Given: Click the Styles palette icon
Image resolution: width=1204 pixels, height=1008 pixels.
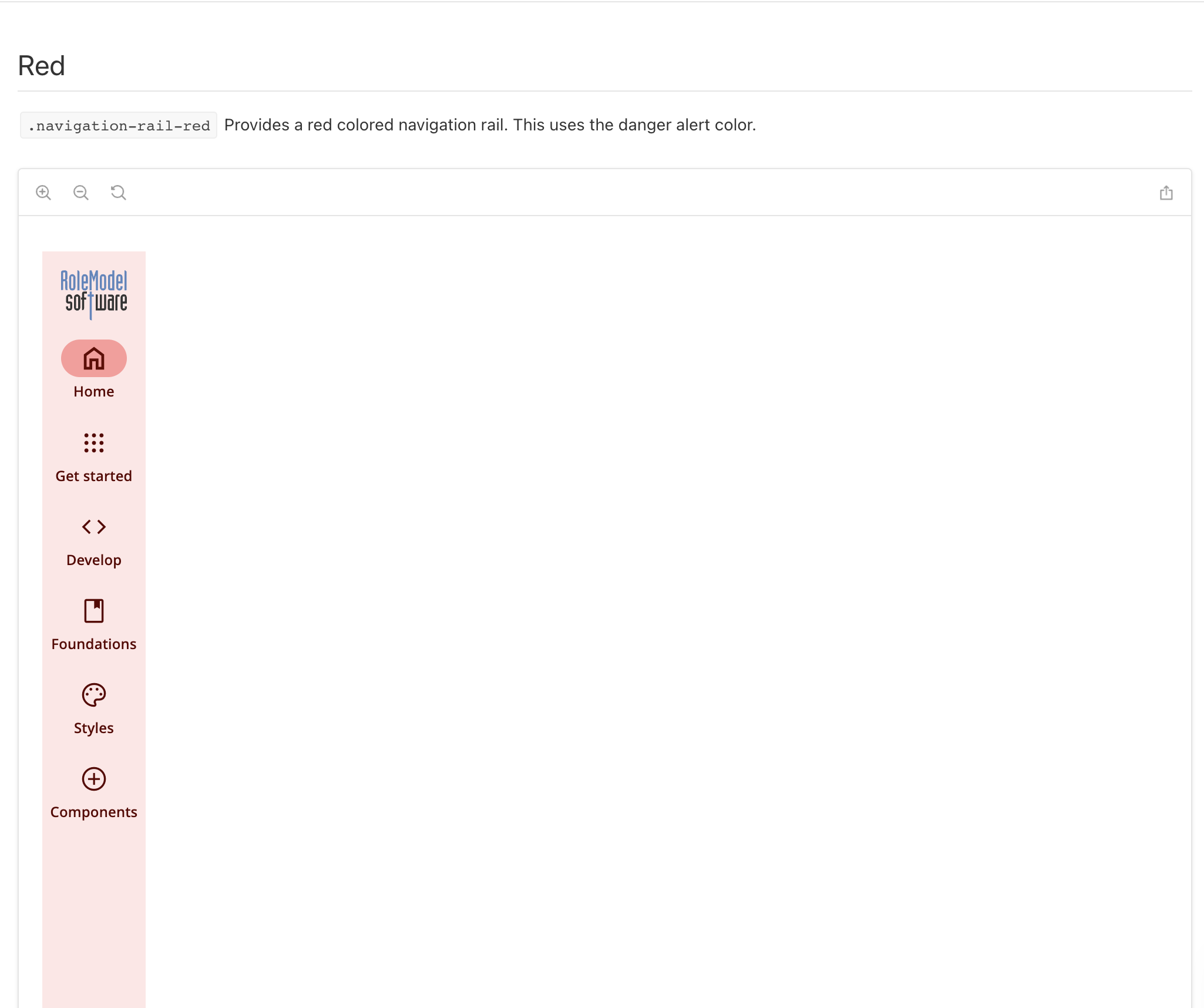Looking at the screenshot, I should point(94,695).
